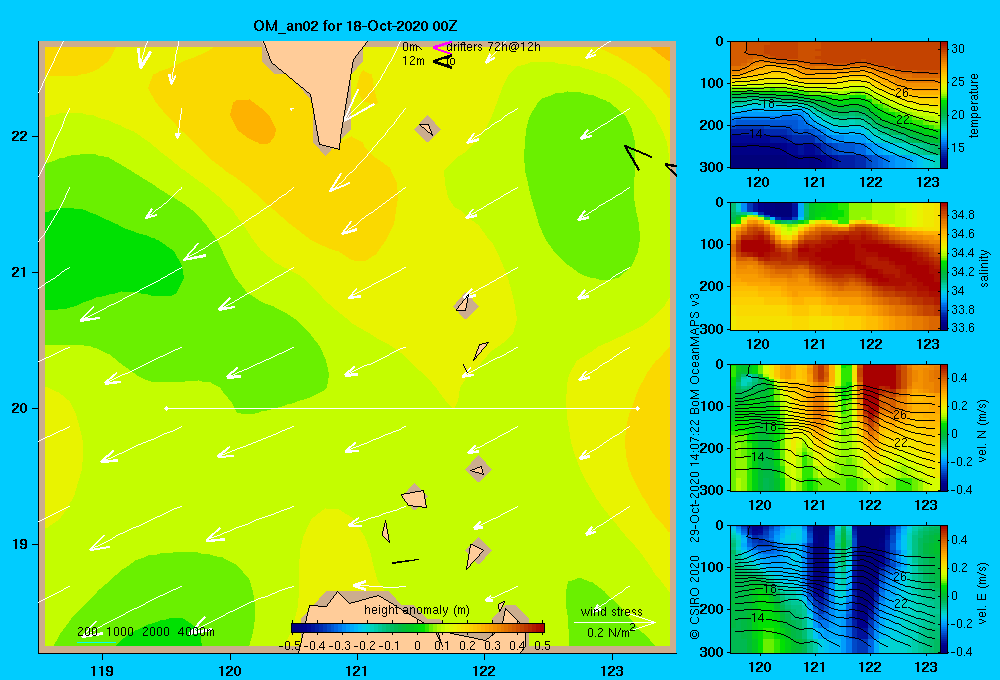The image size is (1000, 680).
Task: Select the 'vel. N (m/s)' label
Action: tap(982, 431)
